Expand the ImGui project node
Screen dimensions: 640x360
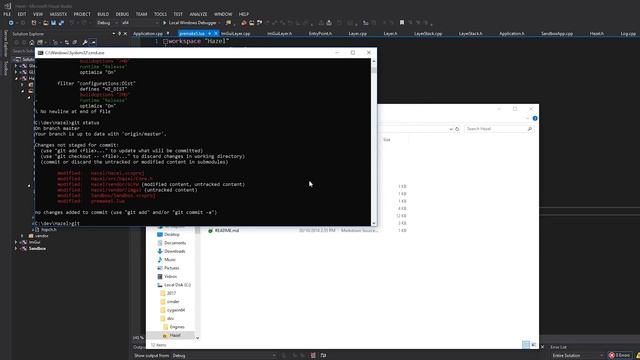click(x=16, y=242)
